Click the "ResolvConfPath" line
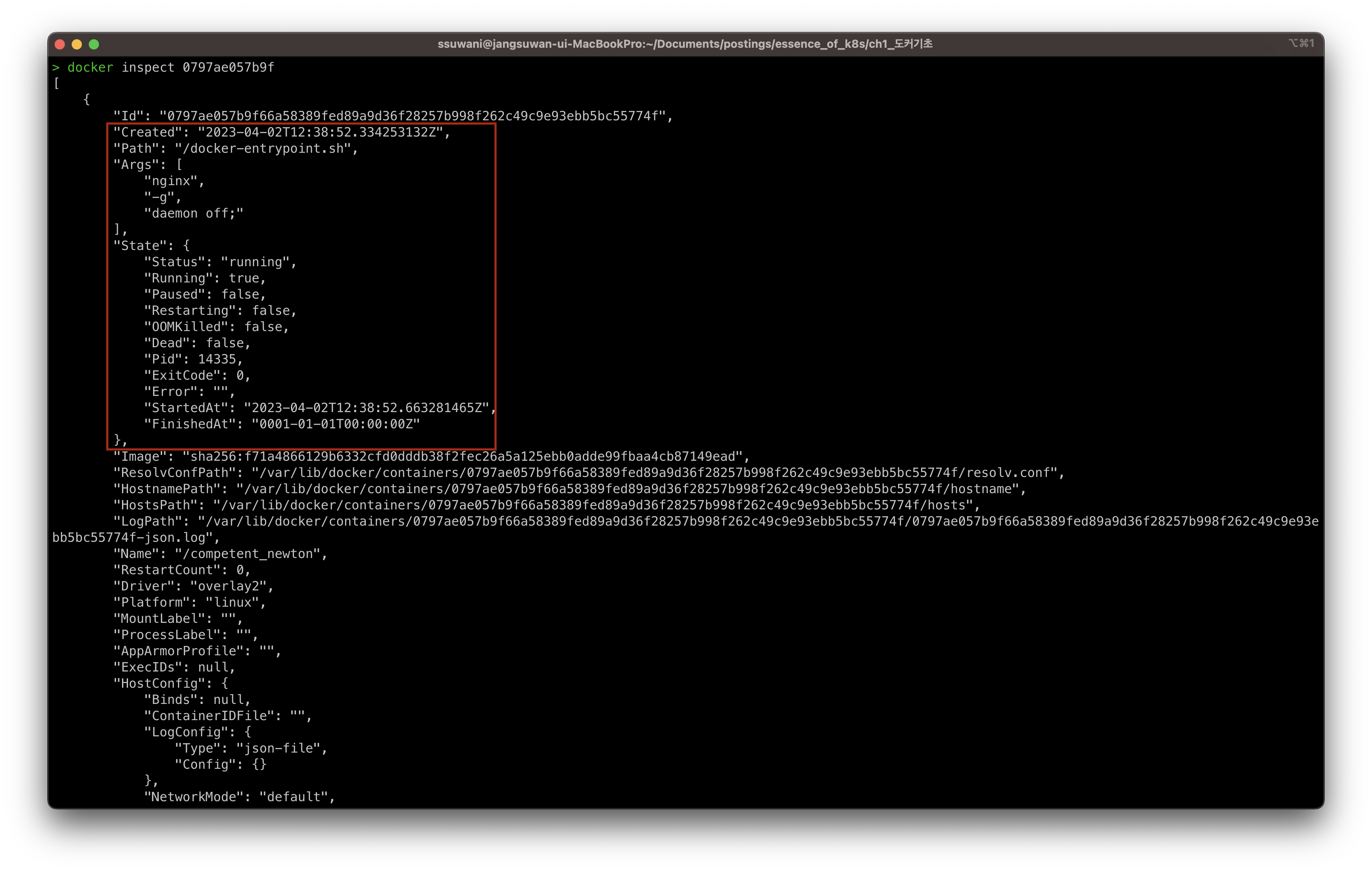This screenshot has height=872, width=1372. pyautogui.click(x=589, y=473)
